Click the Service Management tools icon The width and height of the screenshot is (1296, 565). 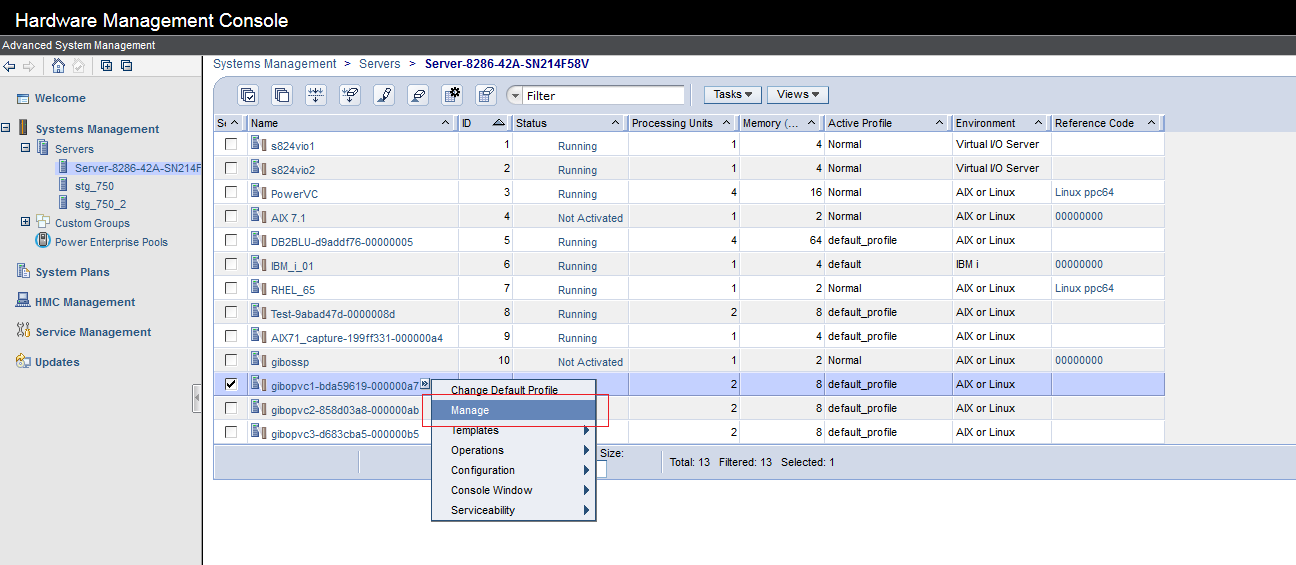point(24,331)
